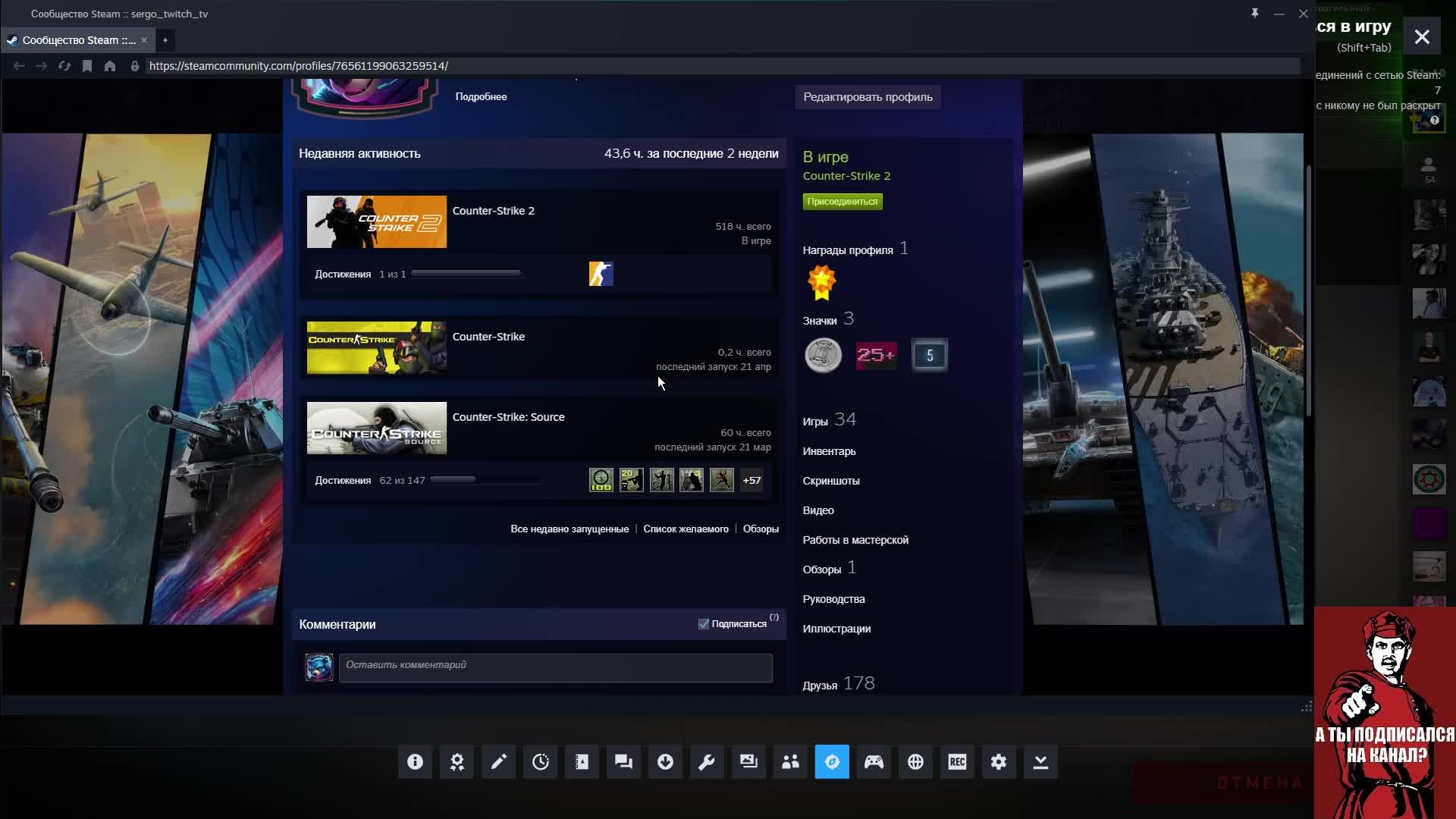
Task: Open Работы в мастерской link
Action: pos(855,540)
